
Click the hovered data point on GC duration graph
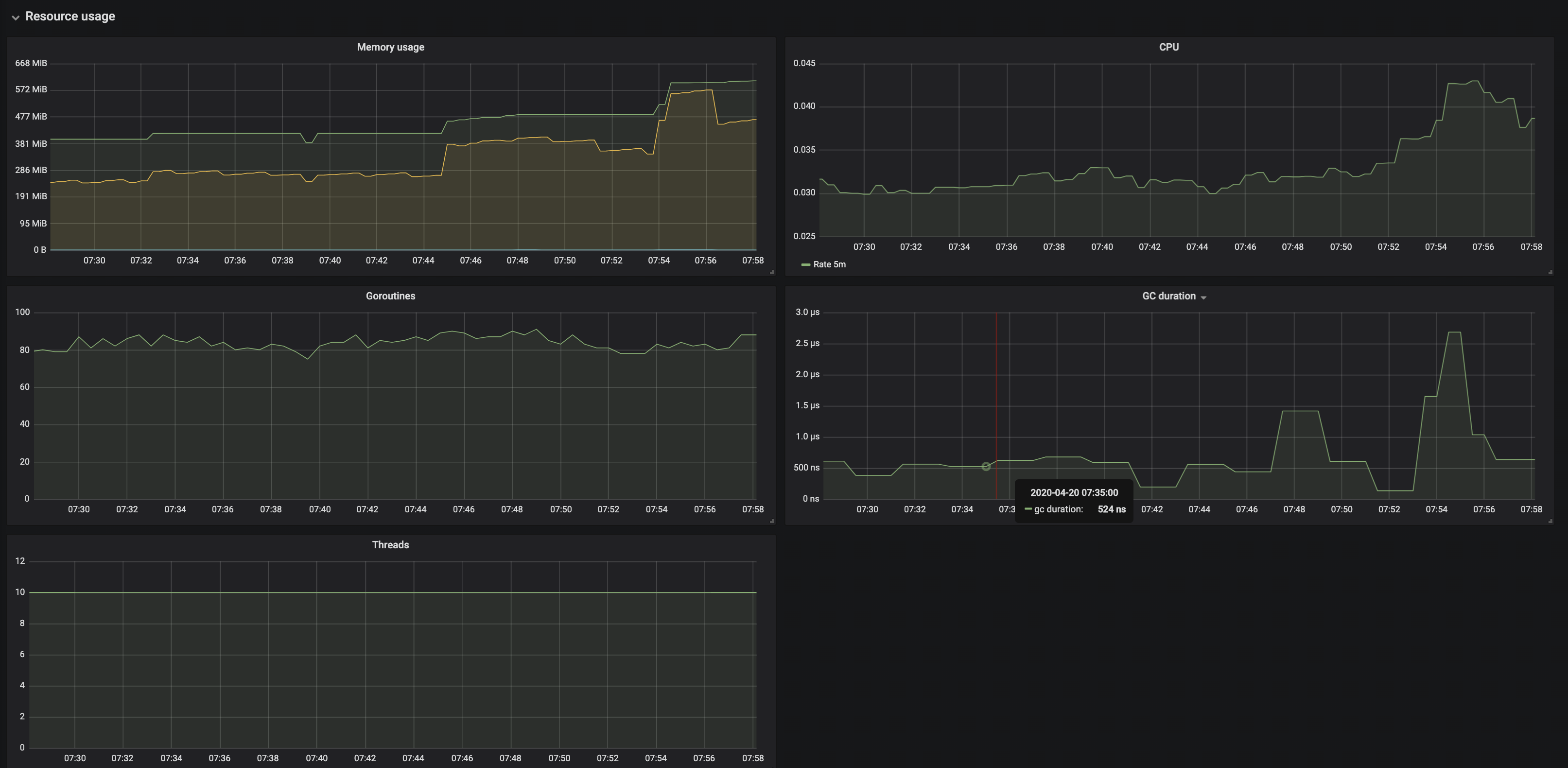point(986,466)
